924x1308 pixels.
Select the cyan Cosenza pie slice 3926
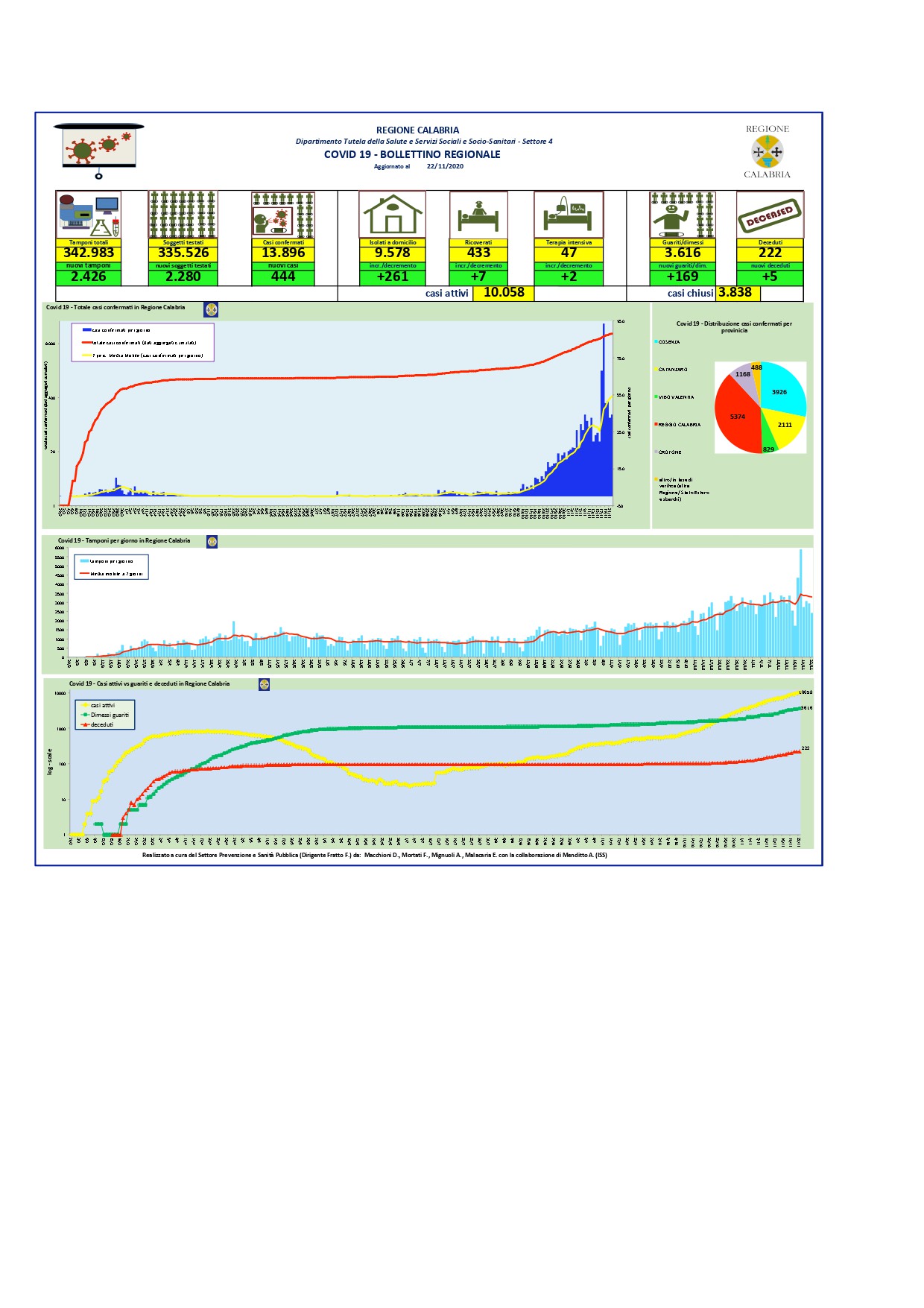click(782, 390)
